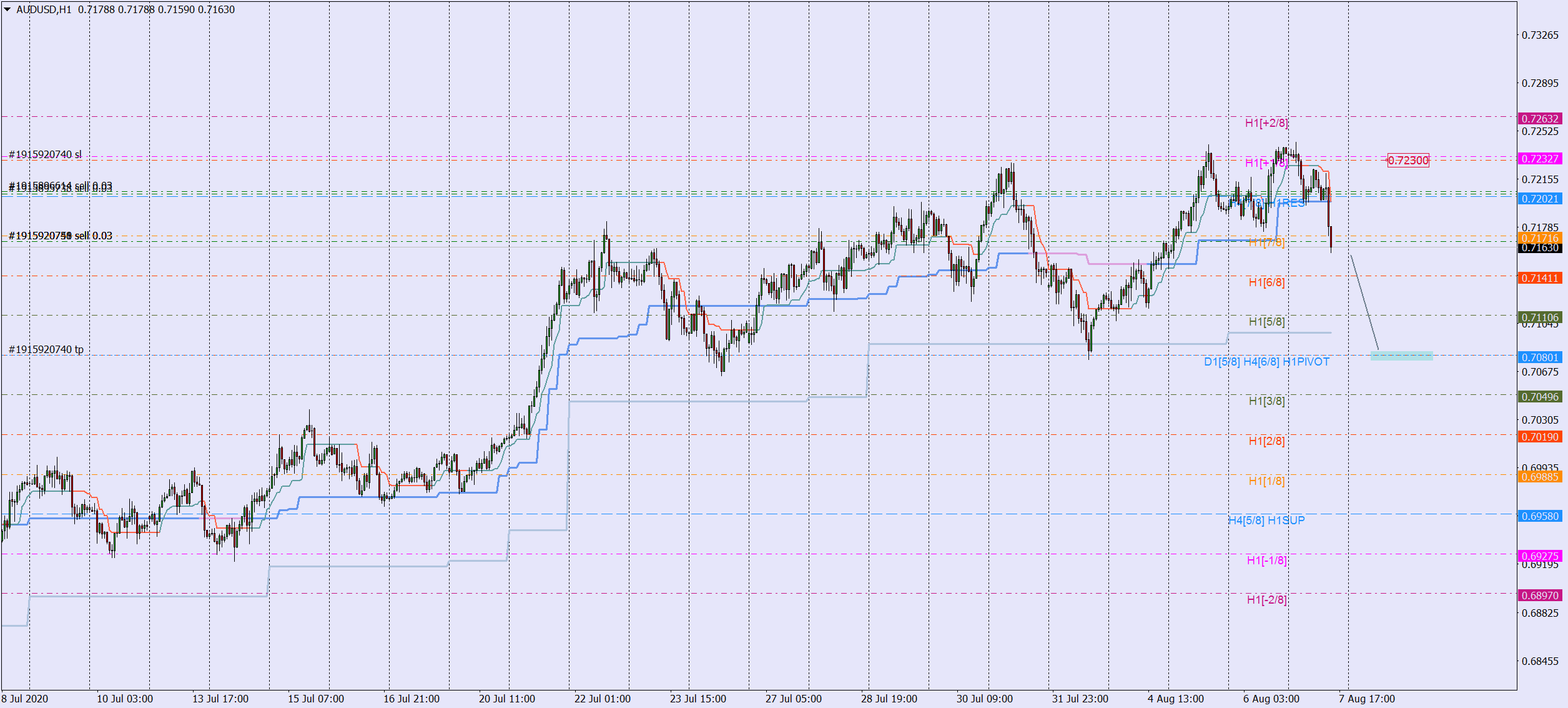This screenshot has height=708, width=1568.
Task: Click the H1[7/8] level label
Action: coord(1266,242)
